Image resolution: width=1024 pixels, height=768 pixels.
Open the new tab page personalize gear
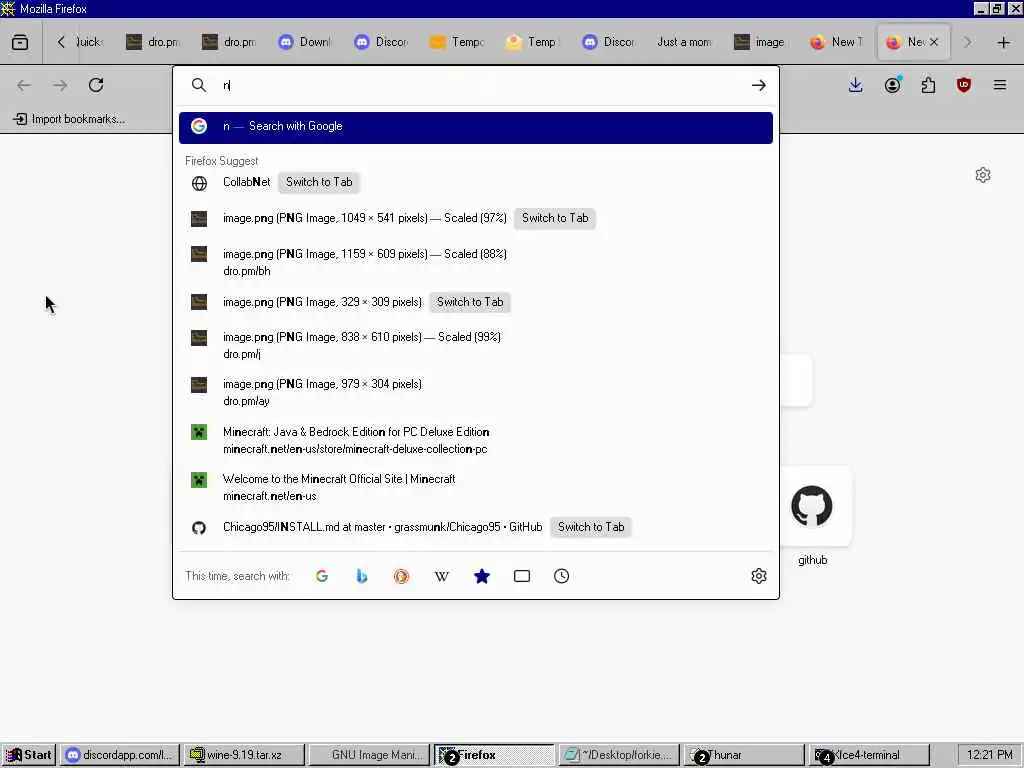(x=983, y=175)
